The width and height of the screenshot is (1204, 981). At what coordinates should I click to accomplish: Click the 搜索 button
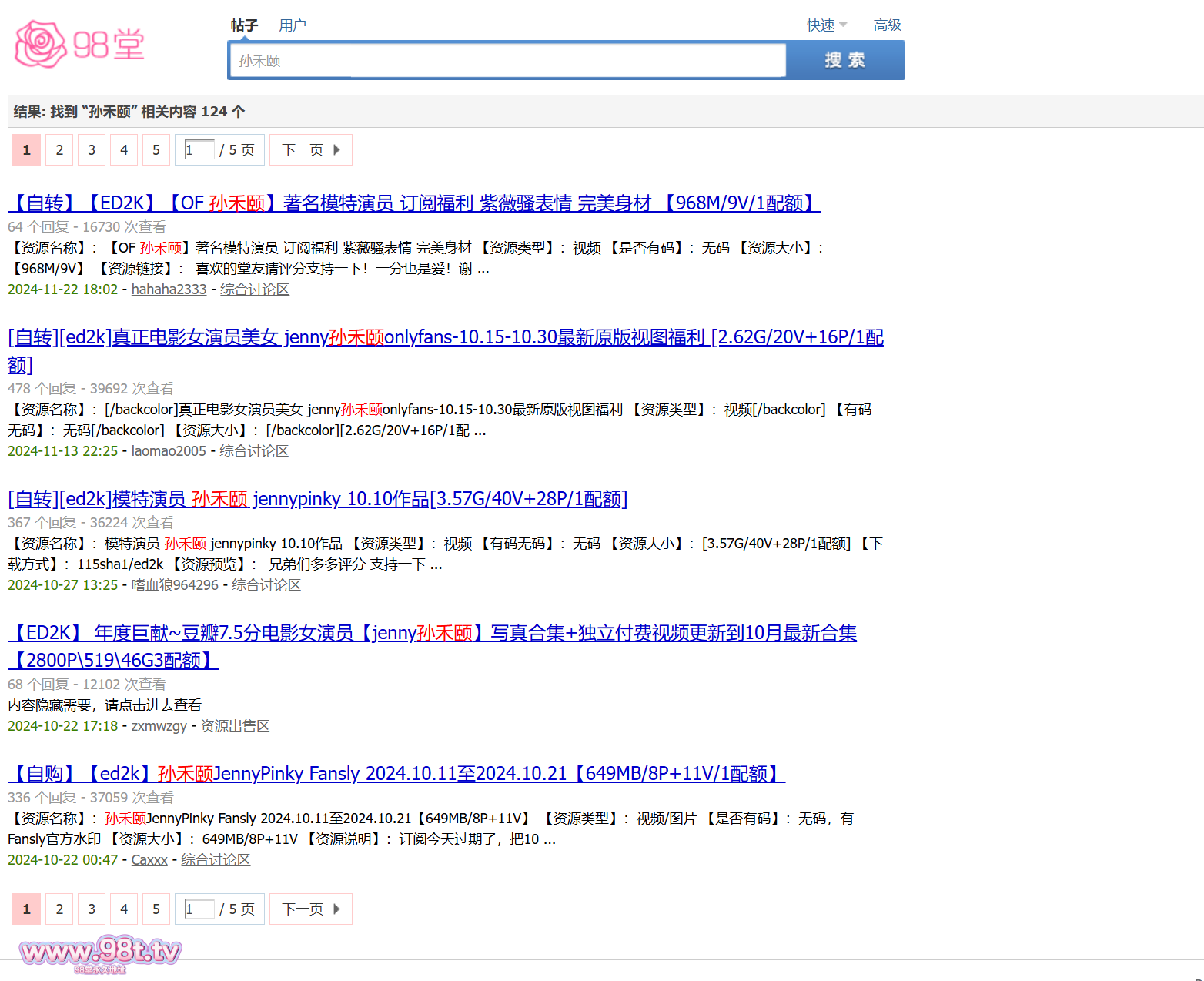point(845,60)
